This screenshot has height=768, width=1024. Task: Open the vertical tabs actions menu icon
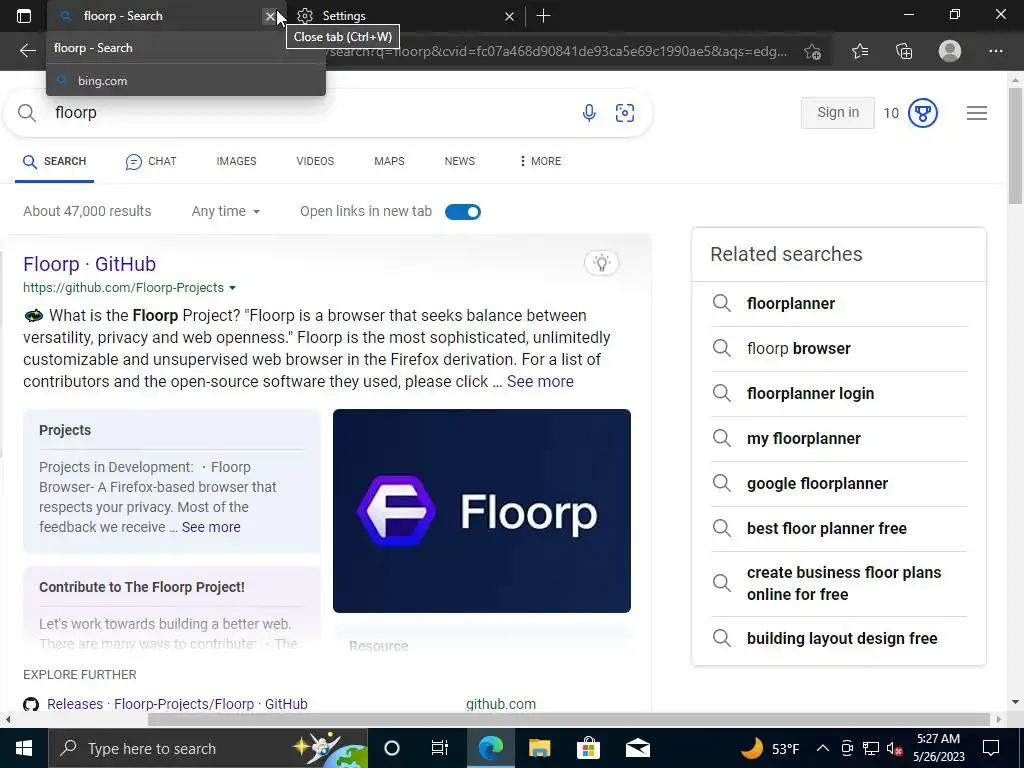(x=24, y=16)
